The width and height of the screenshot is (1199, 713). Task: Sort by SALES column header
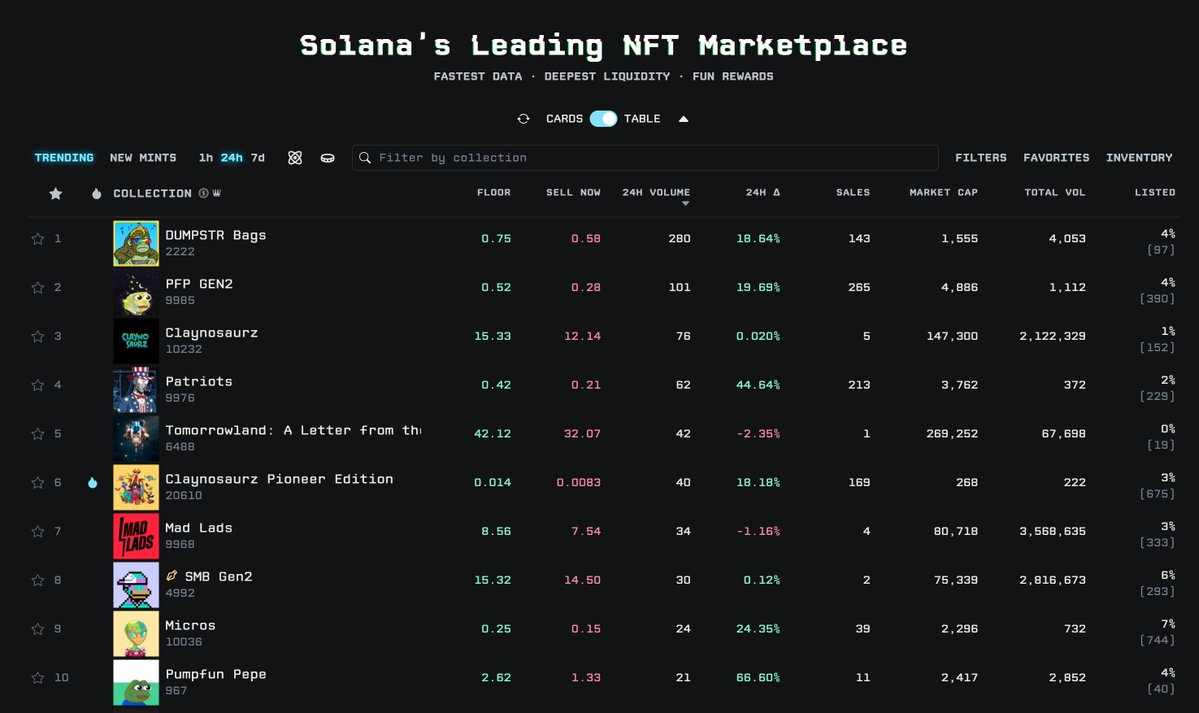(x=853, y=193)
